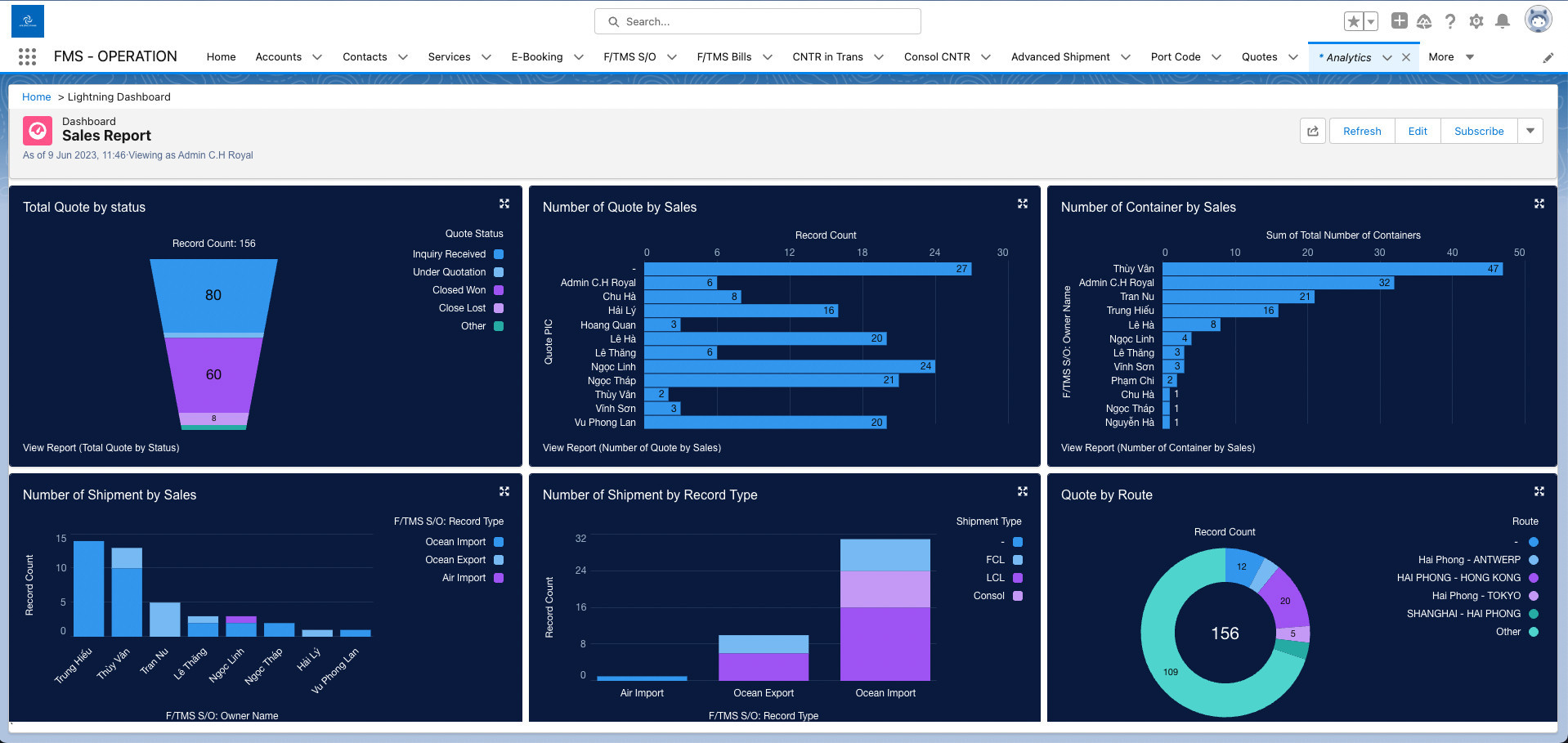Click the Home breadcrumb link
The image size is (1568, 743).
pos(37,96)
